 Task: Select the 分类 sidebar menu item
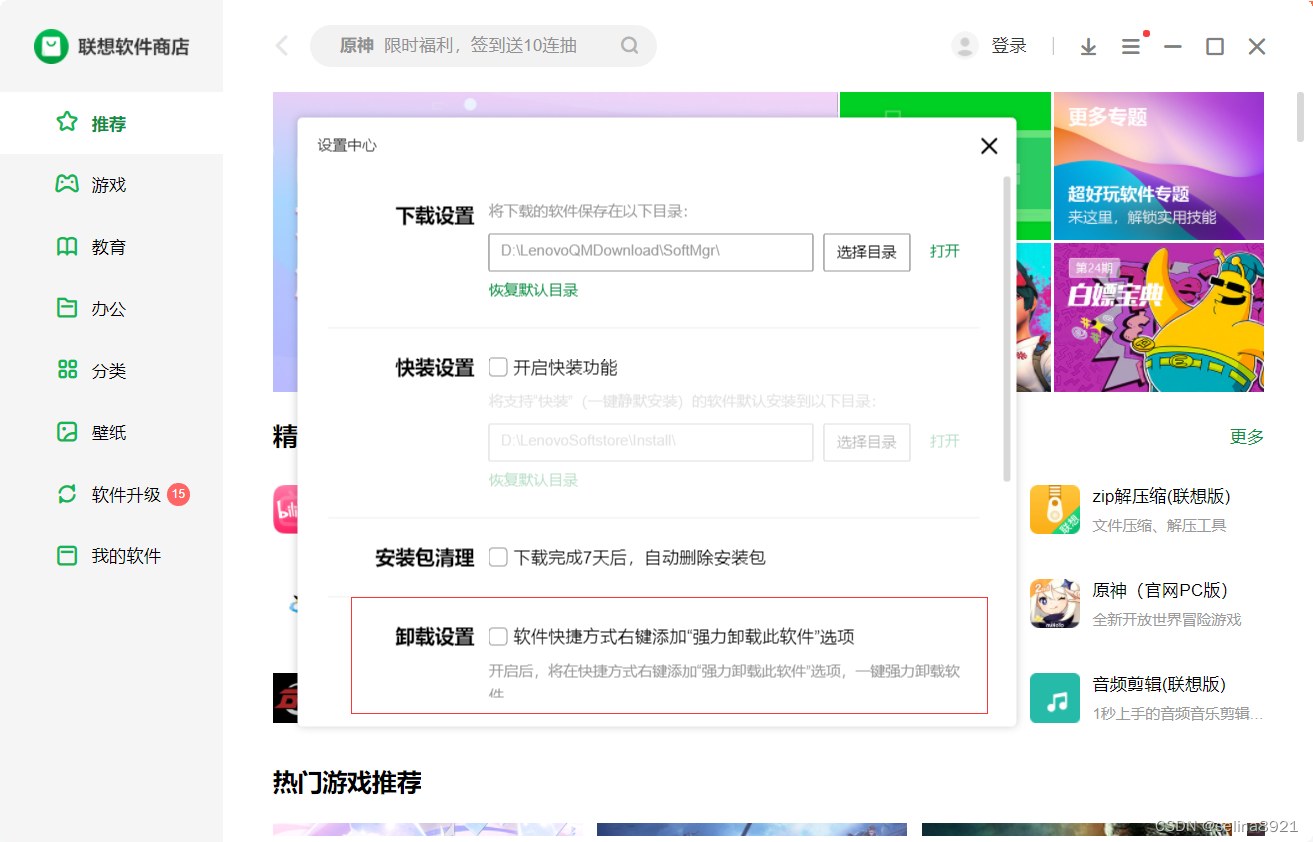point(111,370)
